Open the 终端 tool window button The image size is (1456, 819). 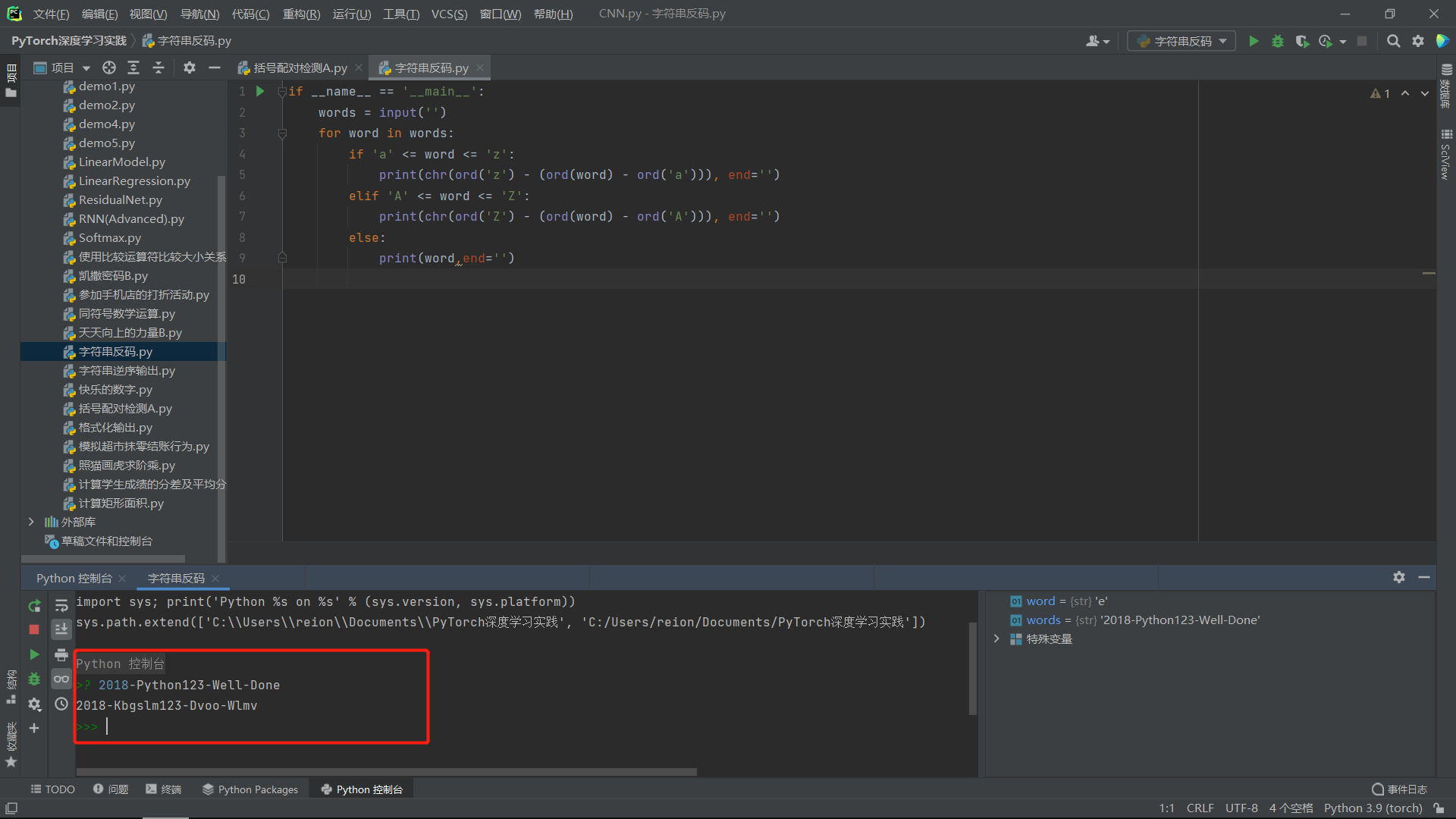164,789
